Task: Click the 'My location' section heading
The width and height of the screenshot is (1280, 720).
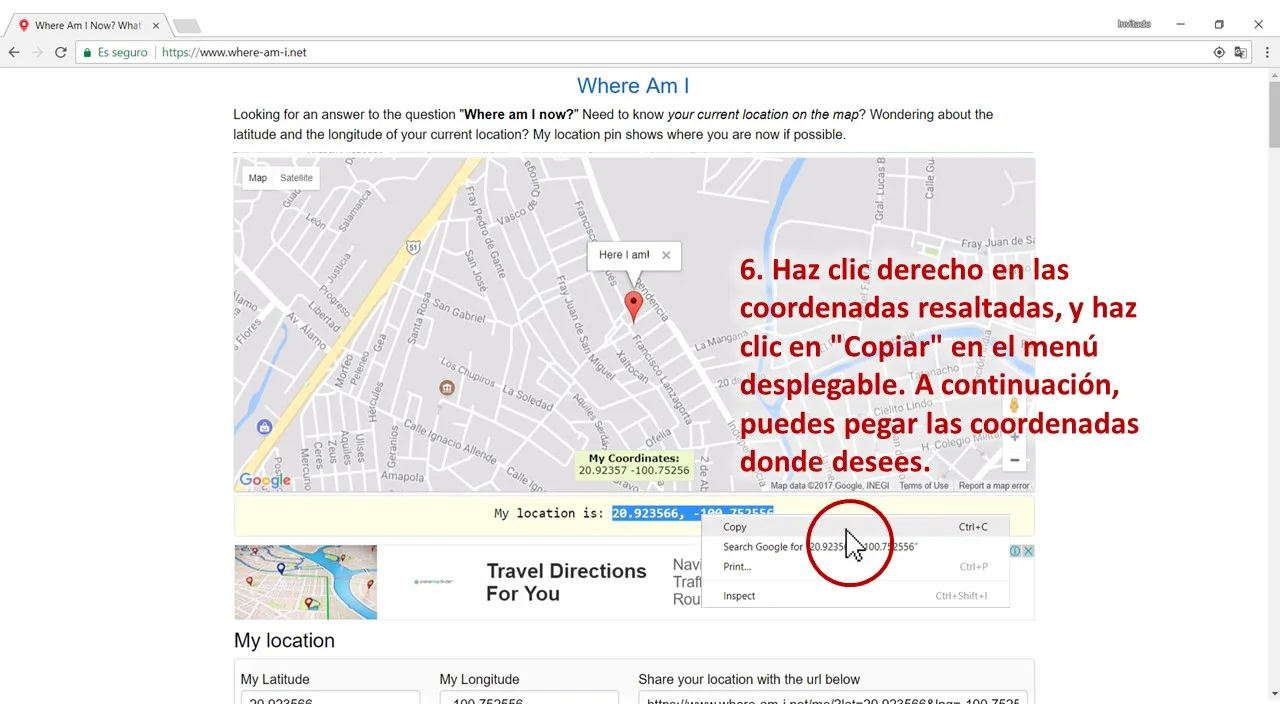Action: (284, 641)
